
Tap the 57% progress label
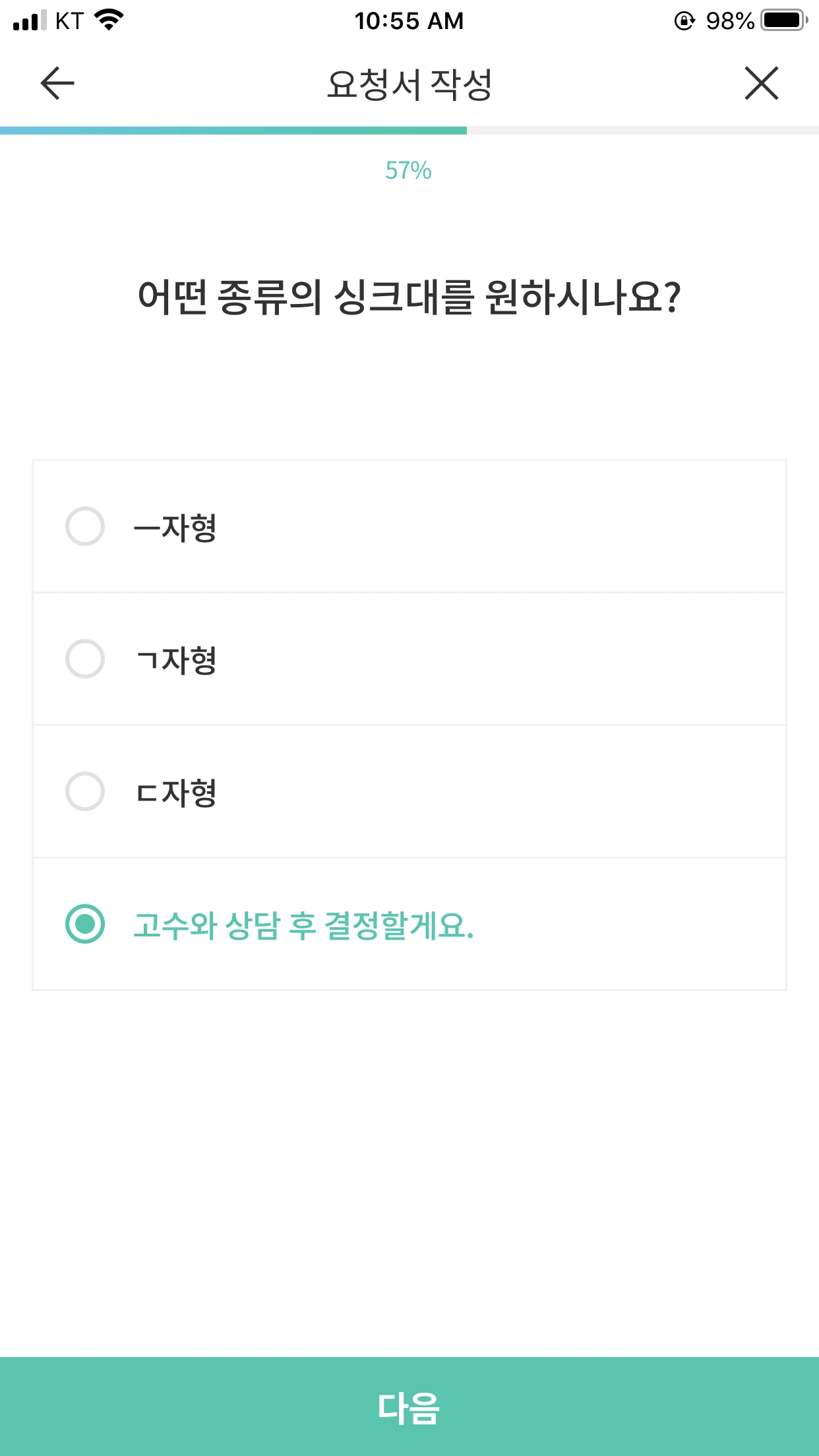click(x=408, y=171)
